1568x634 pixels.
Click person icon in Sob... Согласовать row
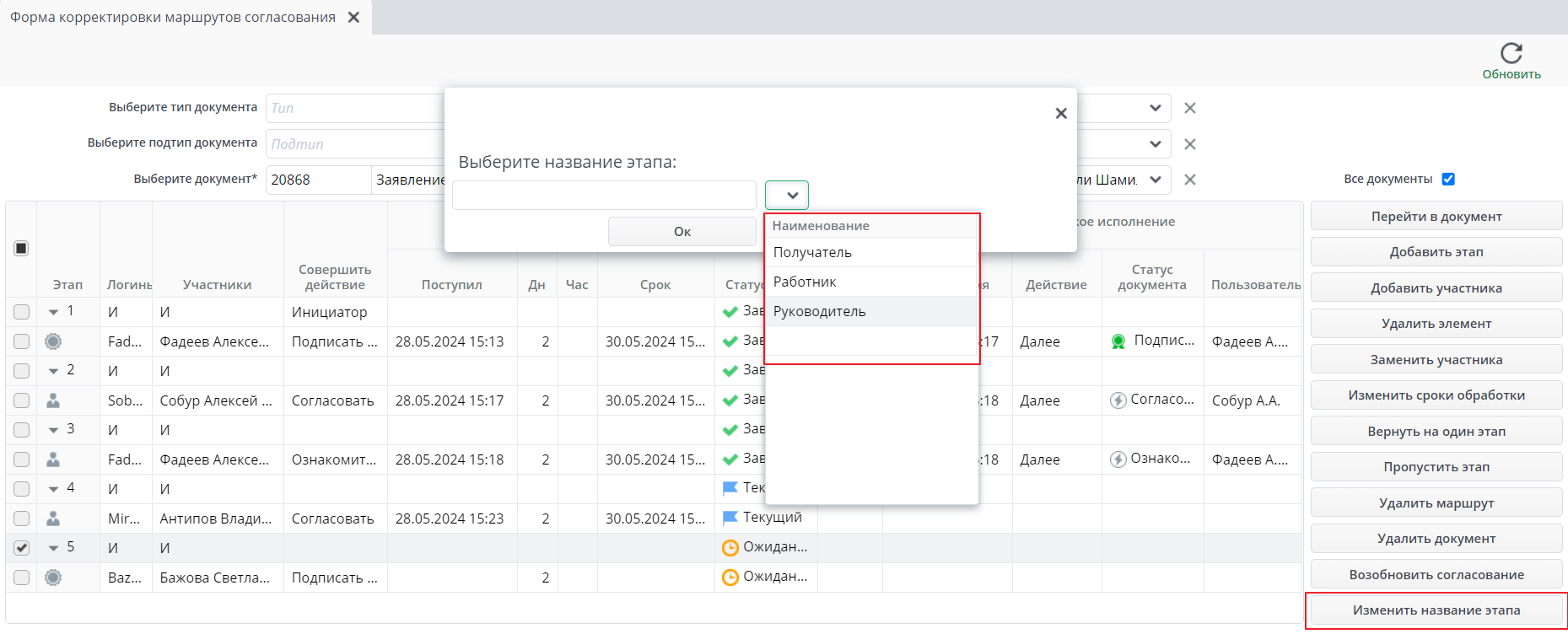coord(53,400)
